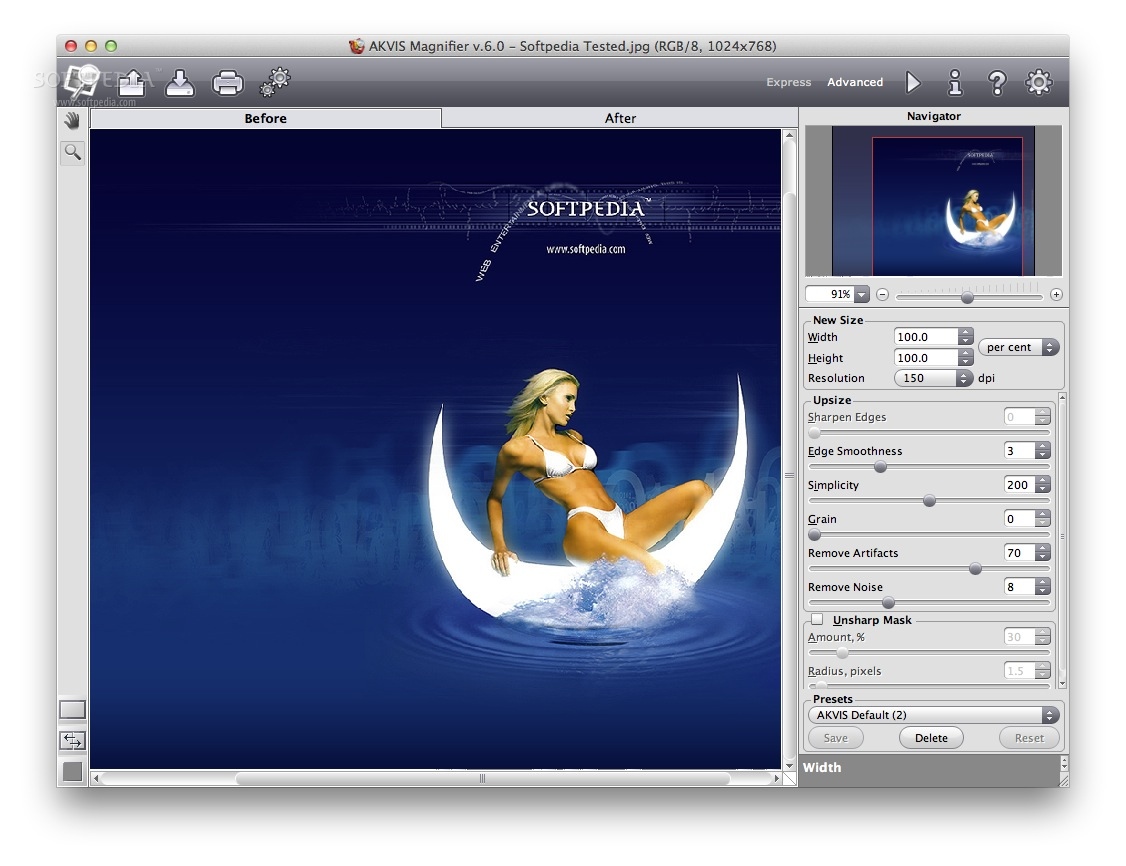Open the 'per cent' units dropdown
This screenshot has height=866, width=1126.
1018,347
